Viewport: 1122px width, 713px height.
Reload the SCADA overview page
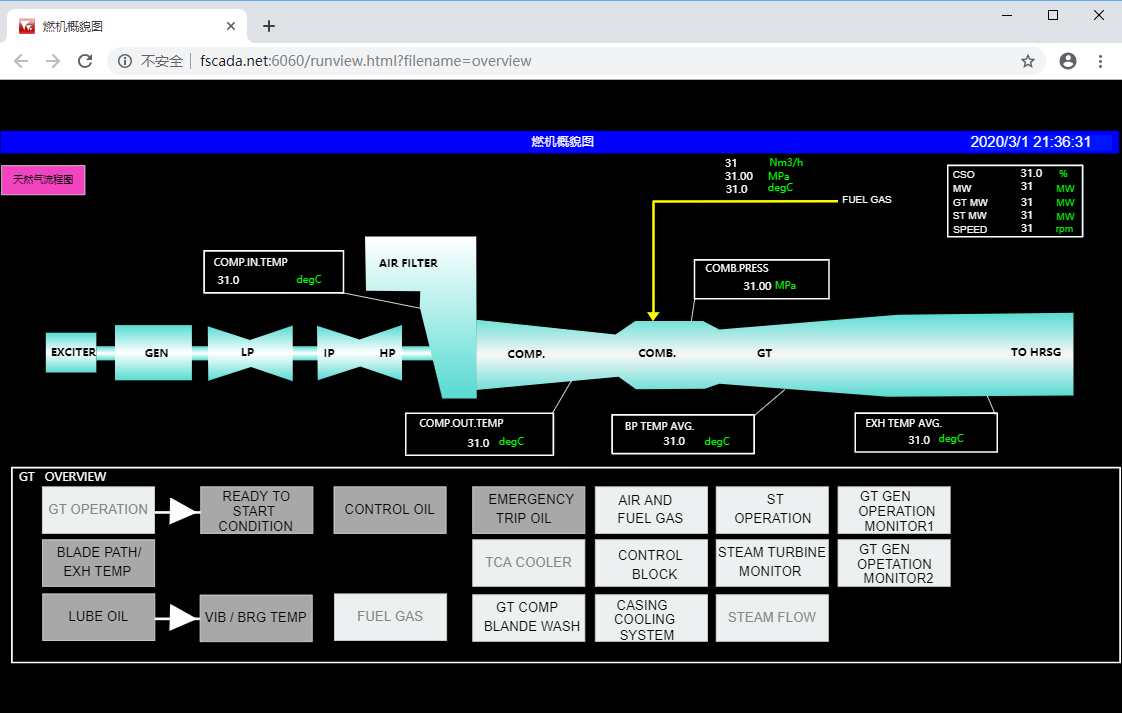85,61
